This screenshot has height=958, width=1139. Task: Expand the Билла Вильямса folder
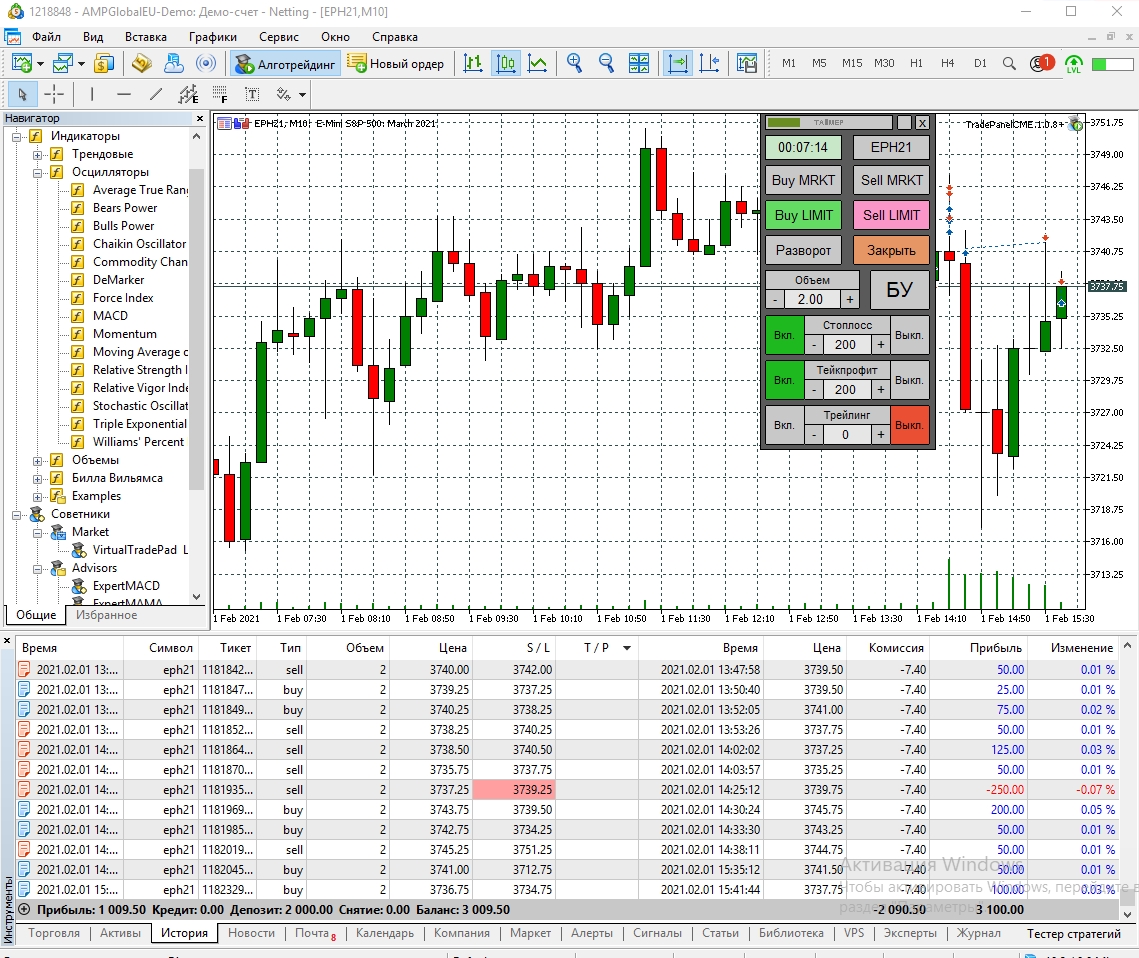[x=37, y=479]
